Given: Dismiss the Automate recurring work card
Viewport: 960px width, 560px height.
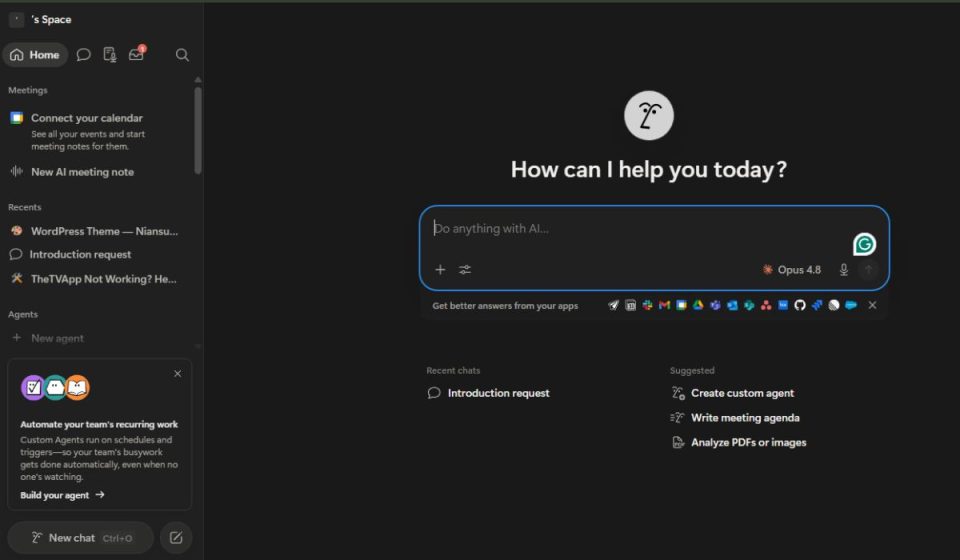Looking at the screenshot, I should [178, 373].
